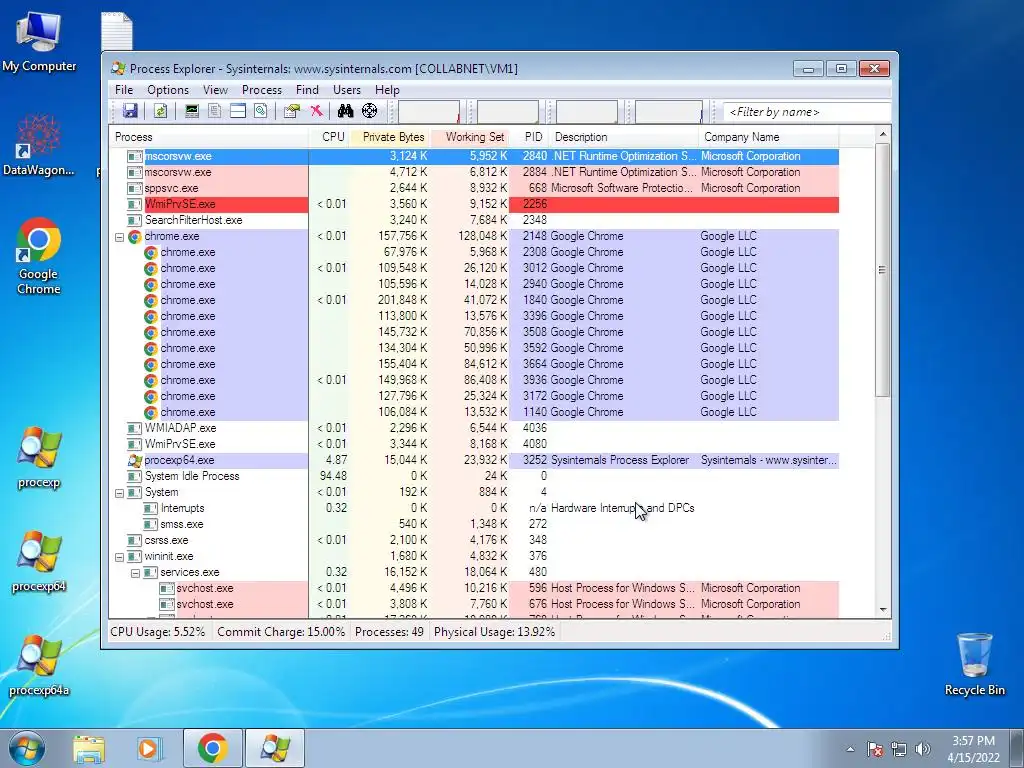Select the Google Chrome desktop shortcut

point(39,256)
